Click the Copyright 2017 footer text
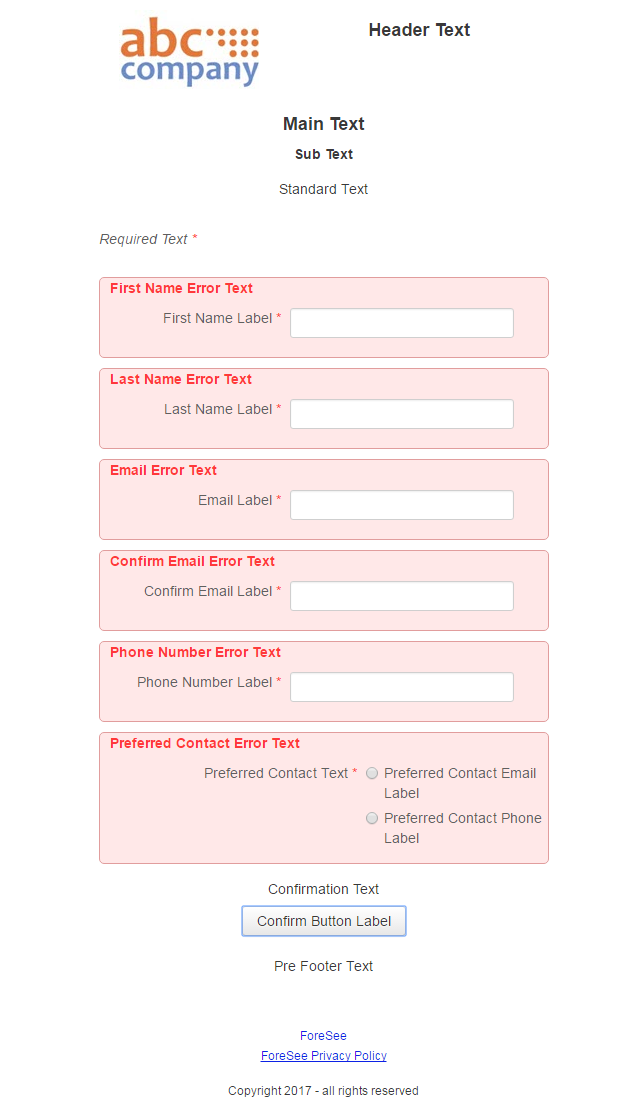The image size is (636, 1101). click(323, 1091)
